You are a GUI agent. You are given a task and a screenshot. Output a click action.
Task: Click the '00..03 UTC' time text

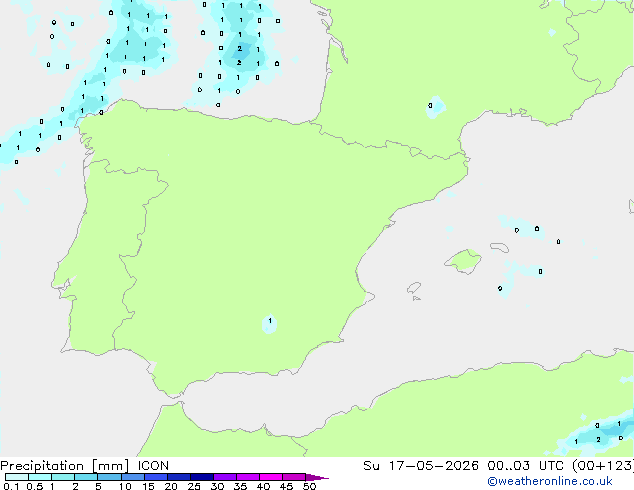pyautogui.click(x=526, y=466)
